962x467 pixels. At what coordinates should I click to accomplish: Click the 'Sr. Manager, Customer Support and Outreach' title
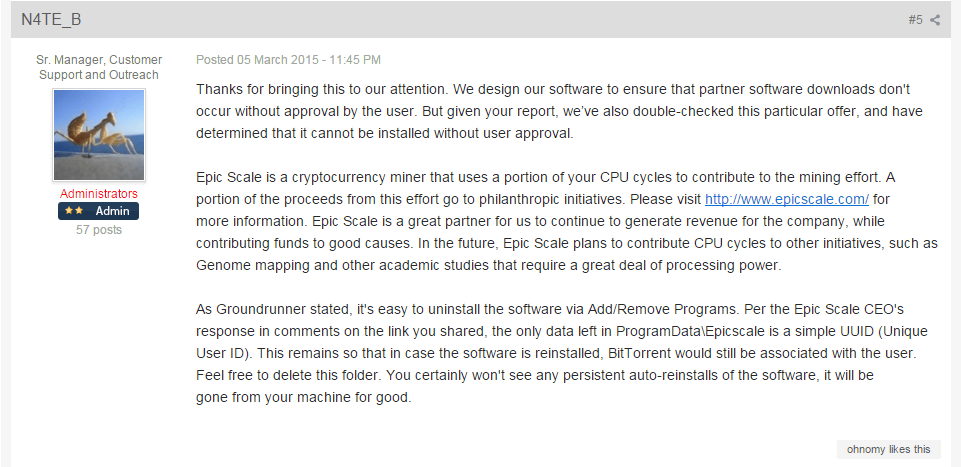(99, 68)
